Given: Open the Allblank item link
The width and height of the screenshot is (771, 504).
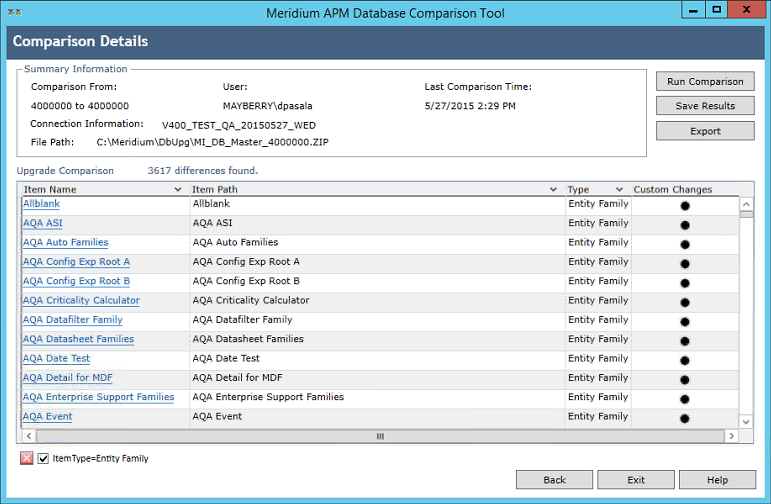Looking at the screenshot, I should pyautogui.click(x=41, y=204).
